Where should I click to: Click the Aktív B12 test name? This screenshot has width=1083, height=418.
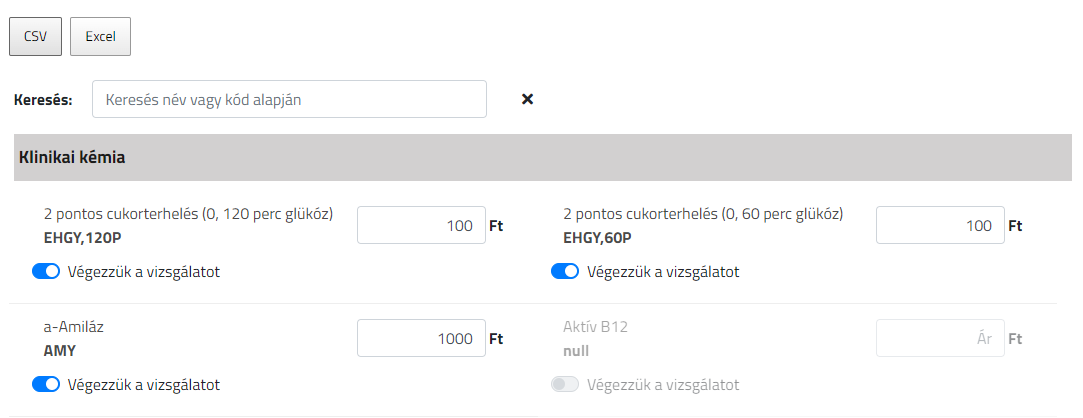[x=595, y=327]
